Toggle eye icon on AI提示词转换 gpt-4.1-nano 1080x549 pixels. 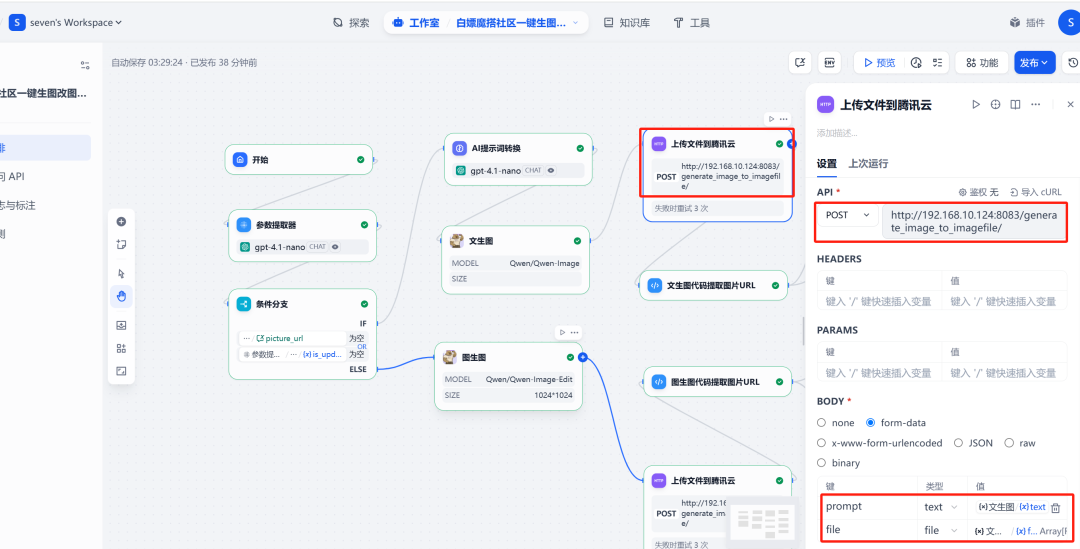point(551,170)
